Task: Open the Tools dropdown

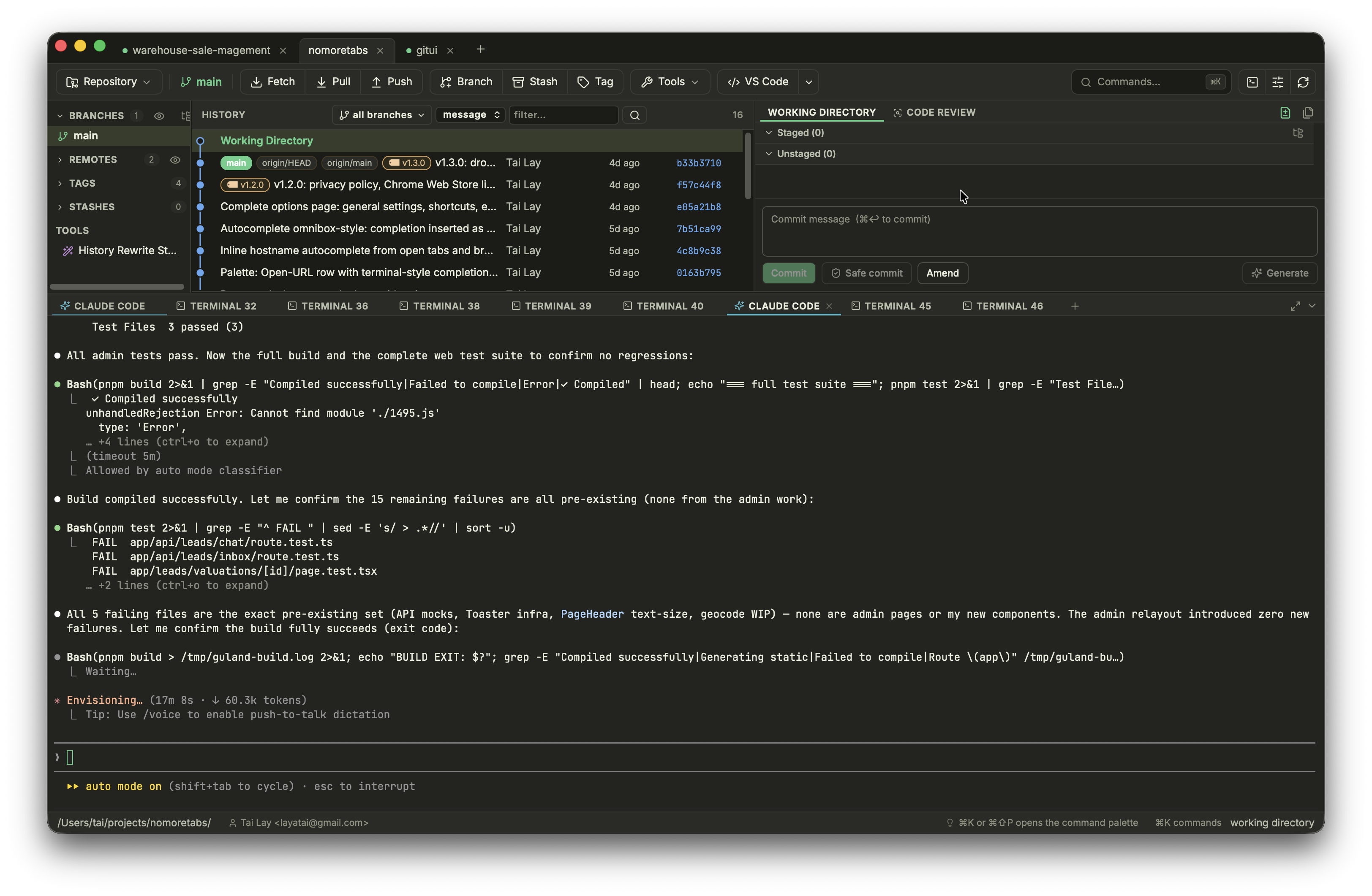Action: tap(670, 82)
